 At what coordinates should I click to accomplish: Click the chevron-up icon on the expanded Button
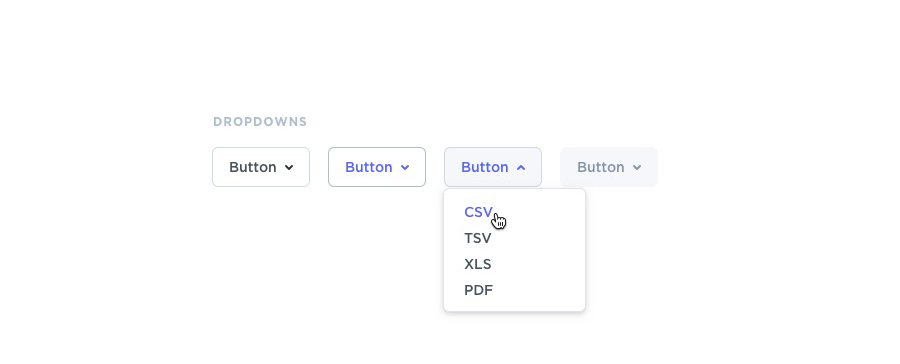(521, 168)
